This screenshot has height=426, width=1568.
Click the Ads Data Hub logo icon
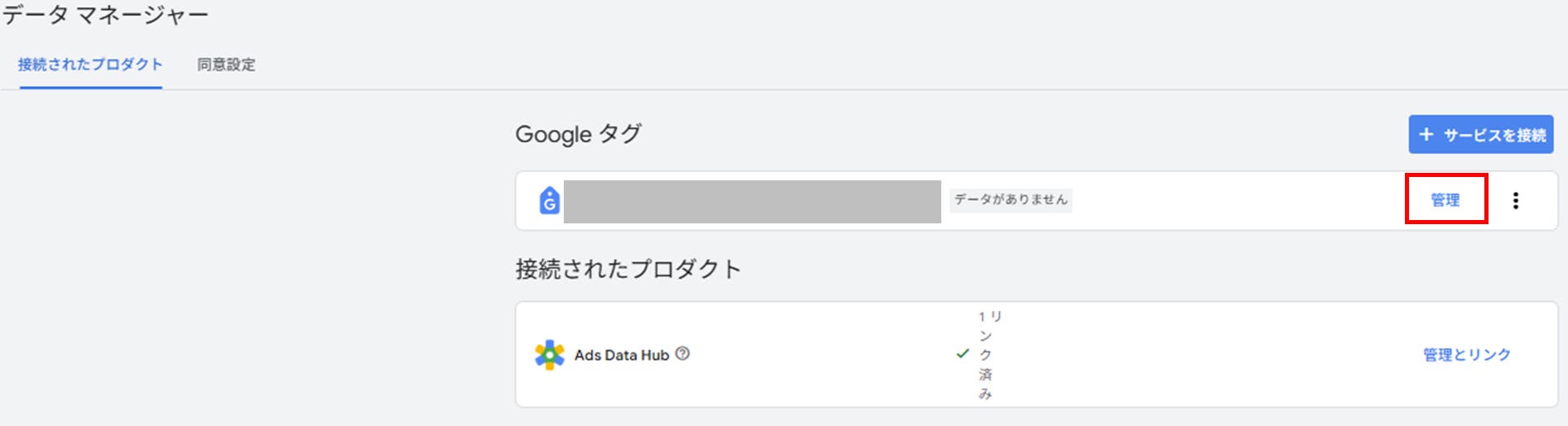click(x=550, y=355)
